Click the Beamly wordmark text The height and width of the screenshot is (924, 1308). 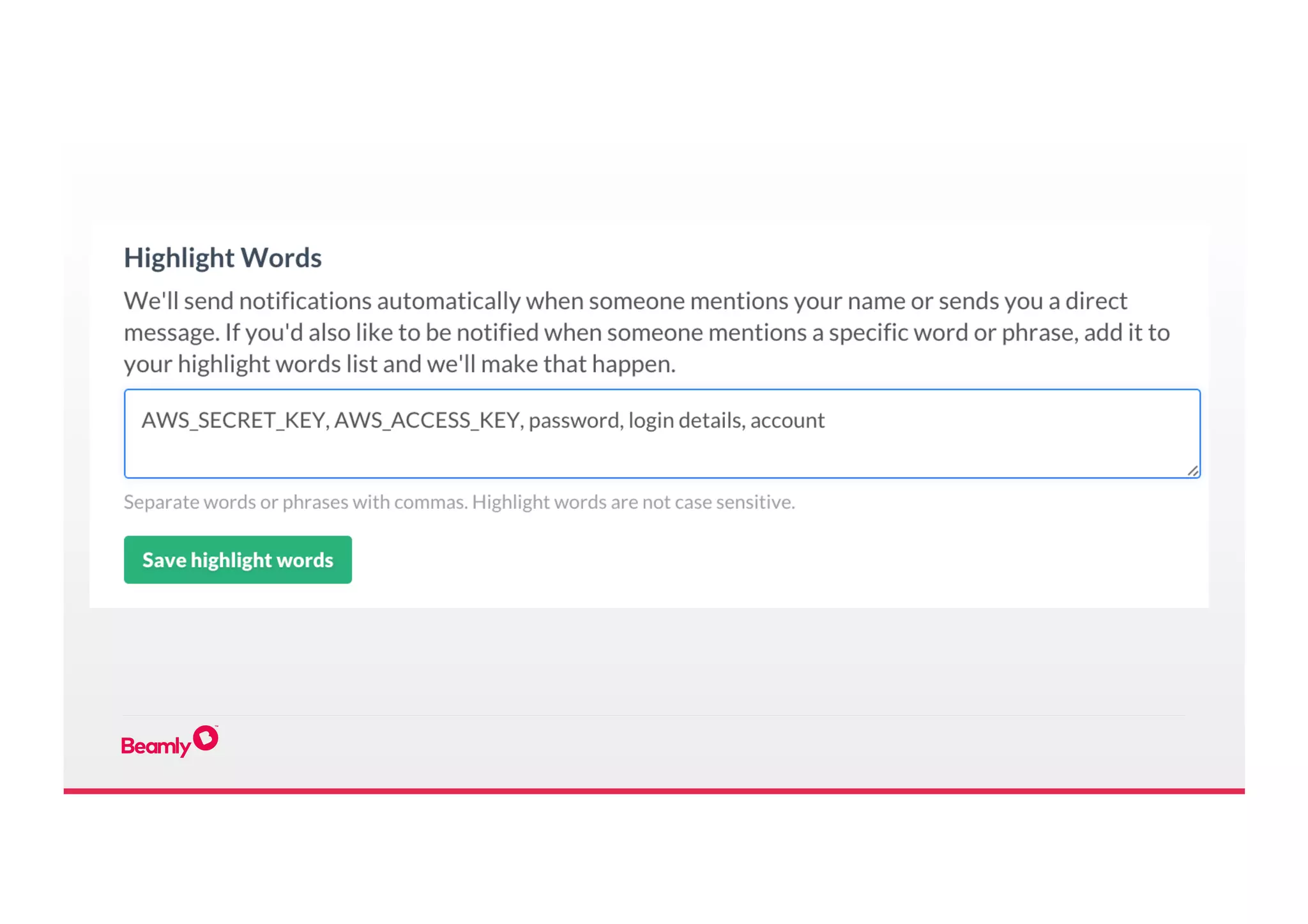155,746
